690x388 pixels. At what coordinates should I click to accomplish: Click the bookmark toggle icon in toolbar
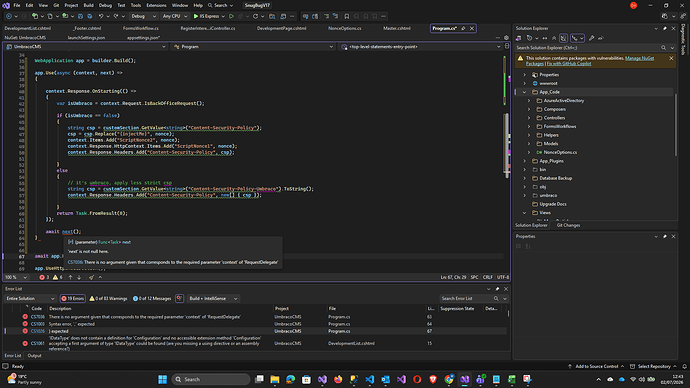click(347, 16)
